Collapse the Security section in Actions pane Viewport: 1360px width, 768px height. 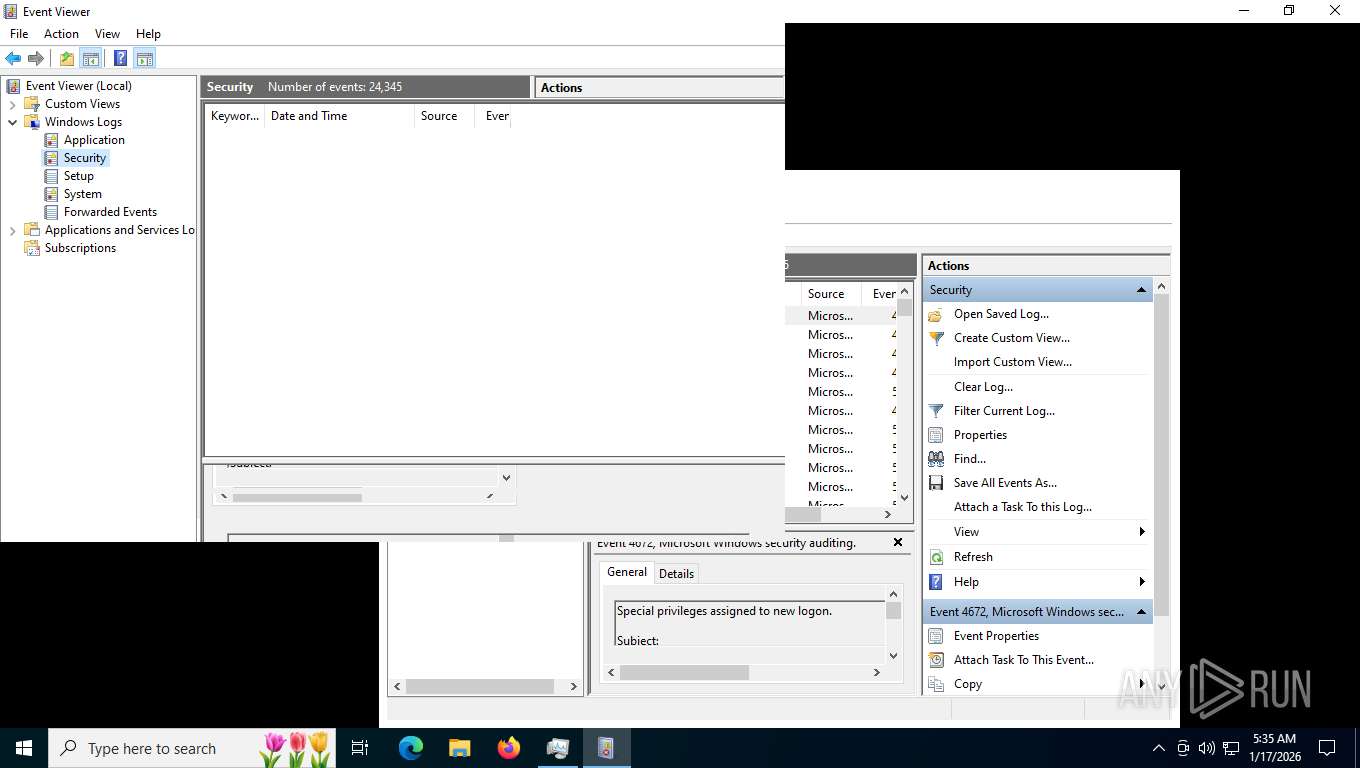(x=1141, y=290)
